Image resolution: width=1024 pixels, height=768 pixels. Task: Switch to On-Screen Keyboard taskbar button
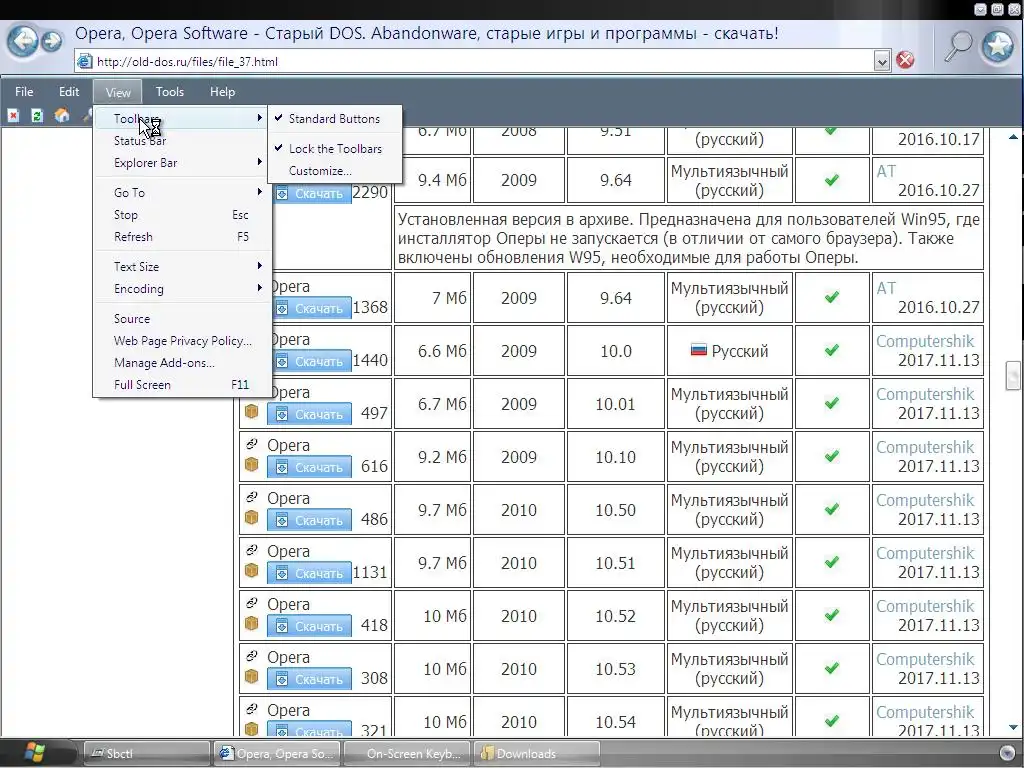[408, 754]
